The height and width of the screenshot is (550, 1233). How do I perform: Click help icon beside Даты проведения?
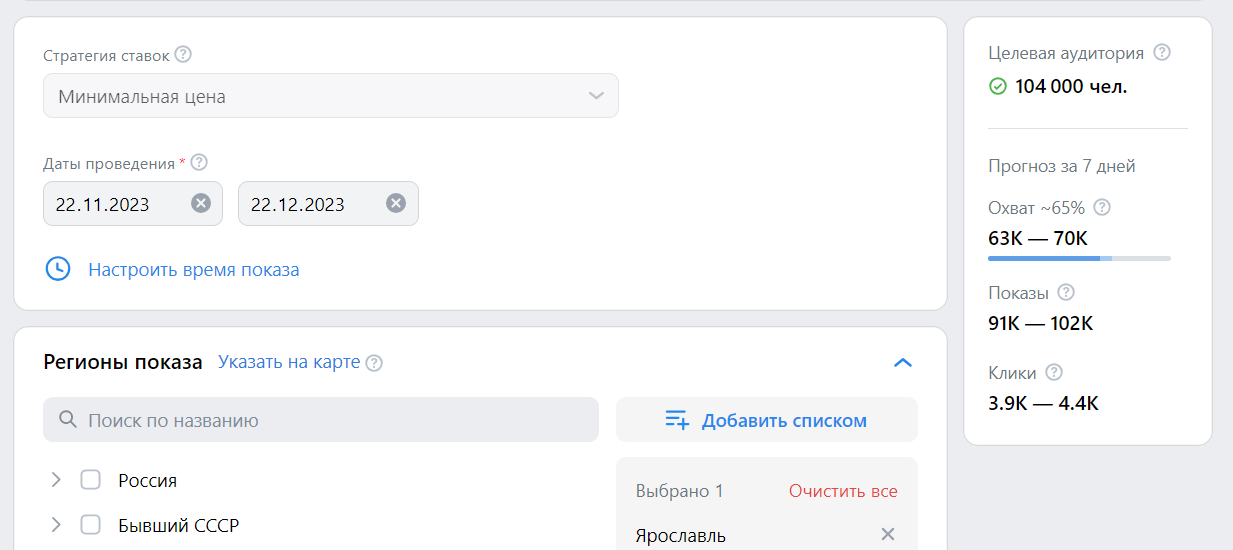(x=199, y=162)
